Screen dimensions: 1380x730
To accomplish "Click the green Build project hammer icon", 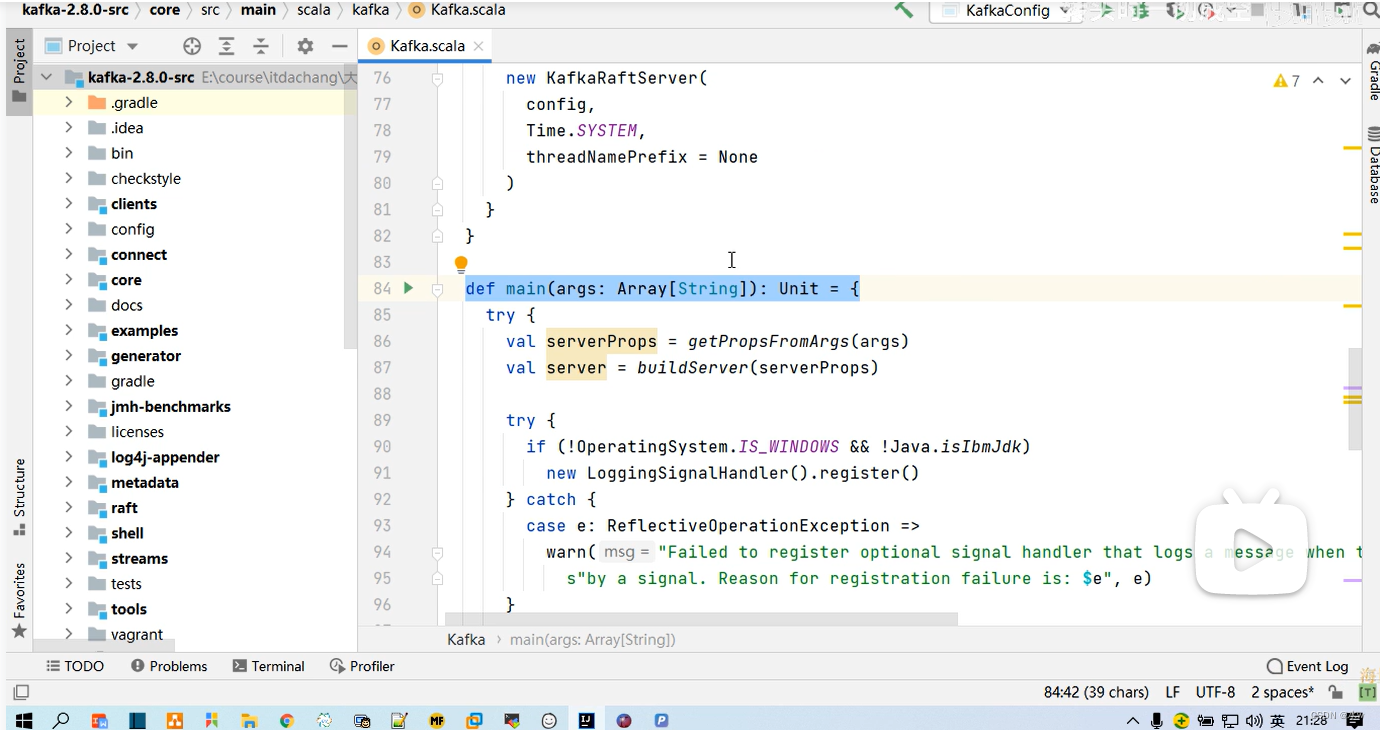I will pyautogui.click(x=904, y=10).
